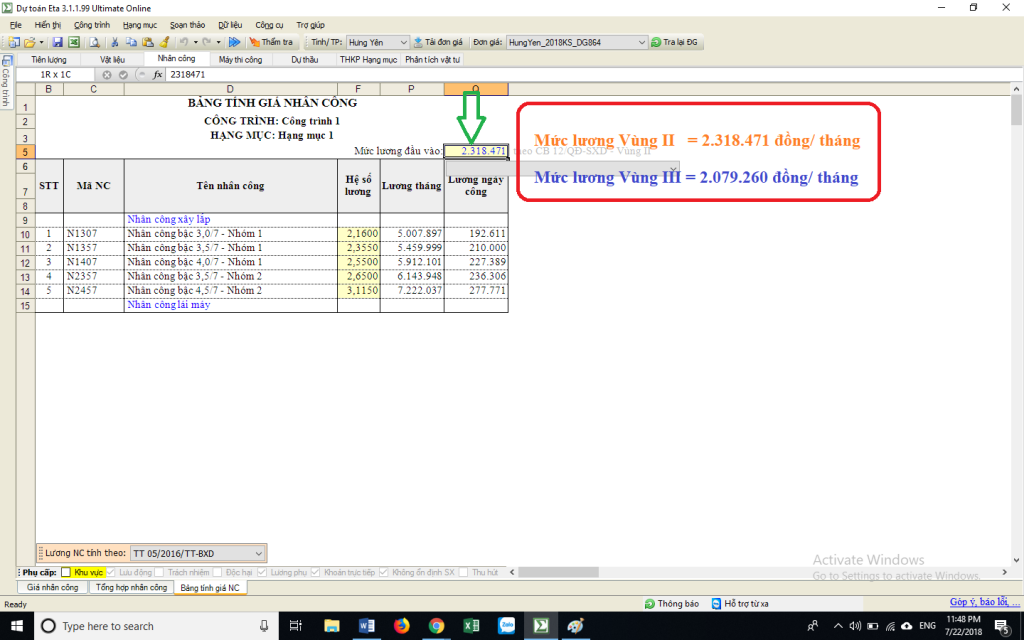Click the Góp ý, báo lỗi link
Screen dimensions: 1024x640
tap(978, 603)
